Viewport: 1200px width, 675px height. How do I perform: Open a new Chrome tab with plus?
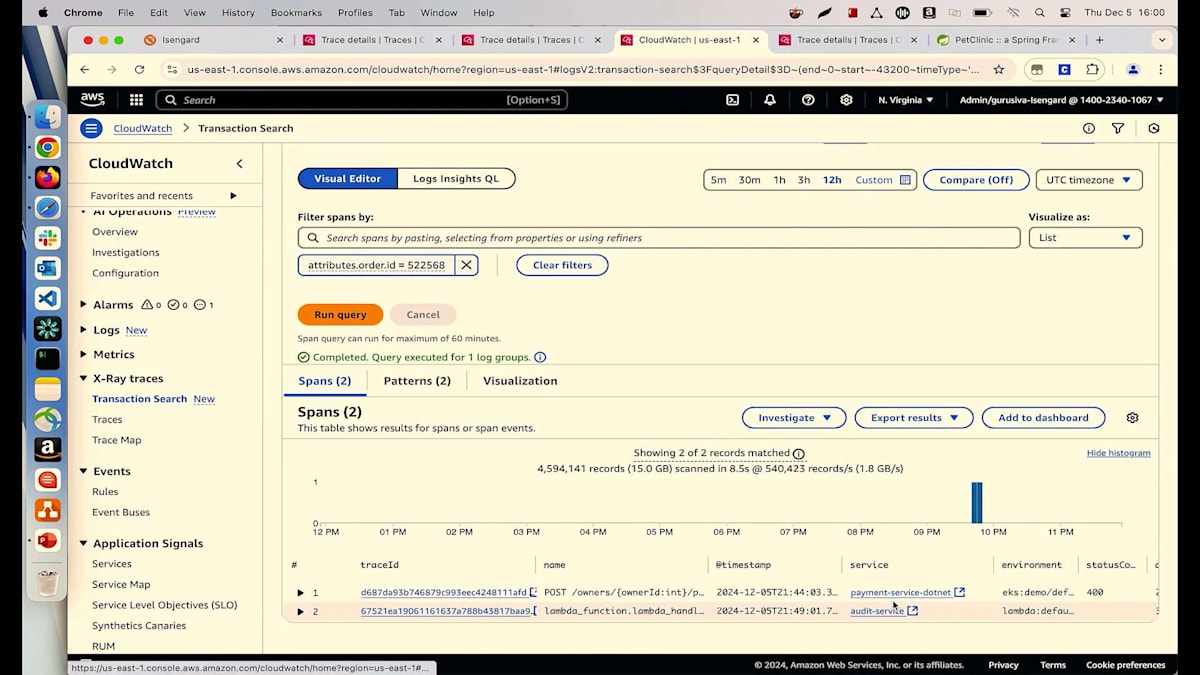click(x=1100, y=40)
